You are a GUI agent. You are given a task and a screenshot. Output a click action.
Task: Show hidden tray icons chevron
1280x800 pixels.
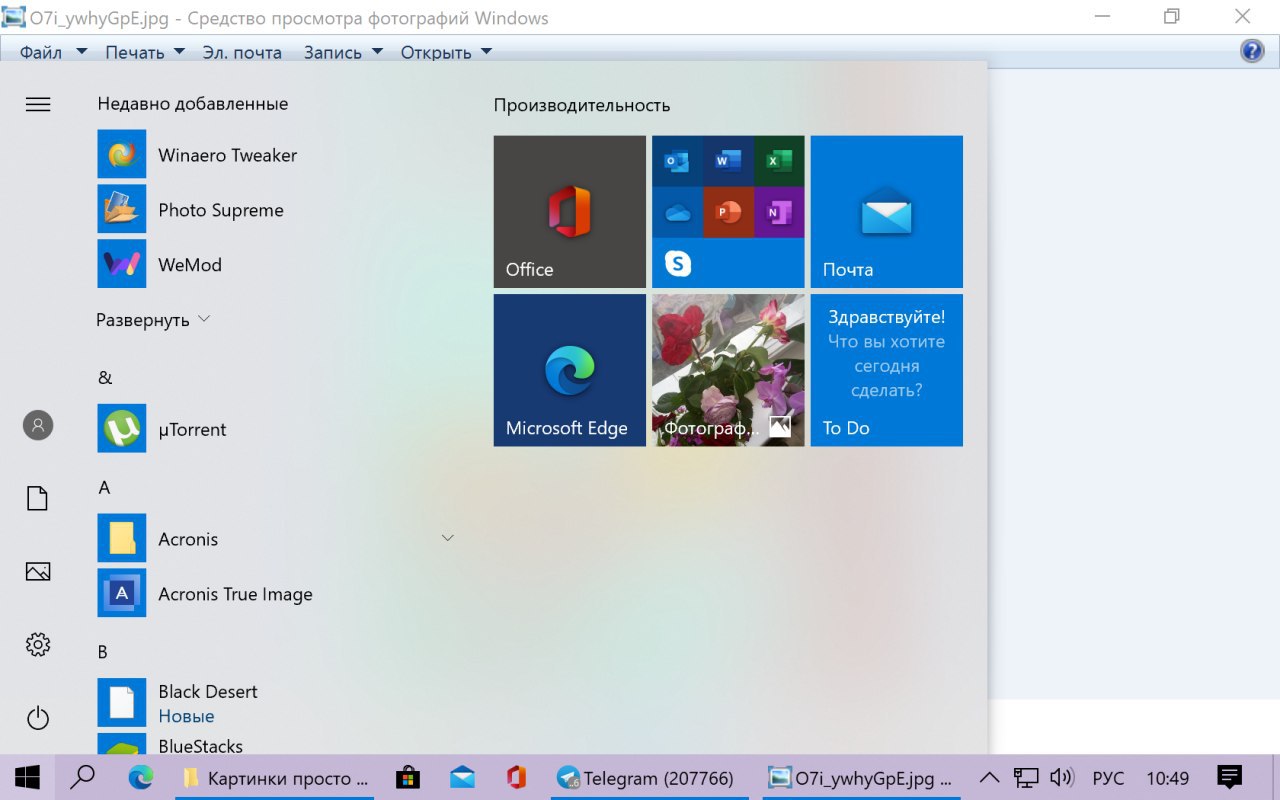(x=989, y=778)
